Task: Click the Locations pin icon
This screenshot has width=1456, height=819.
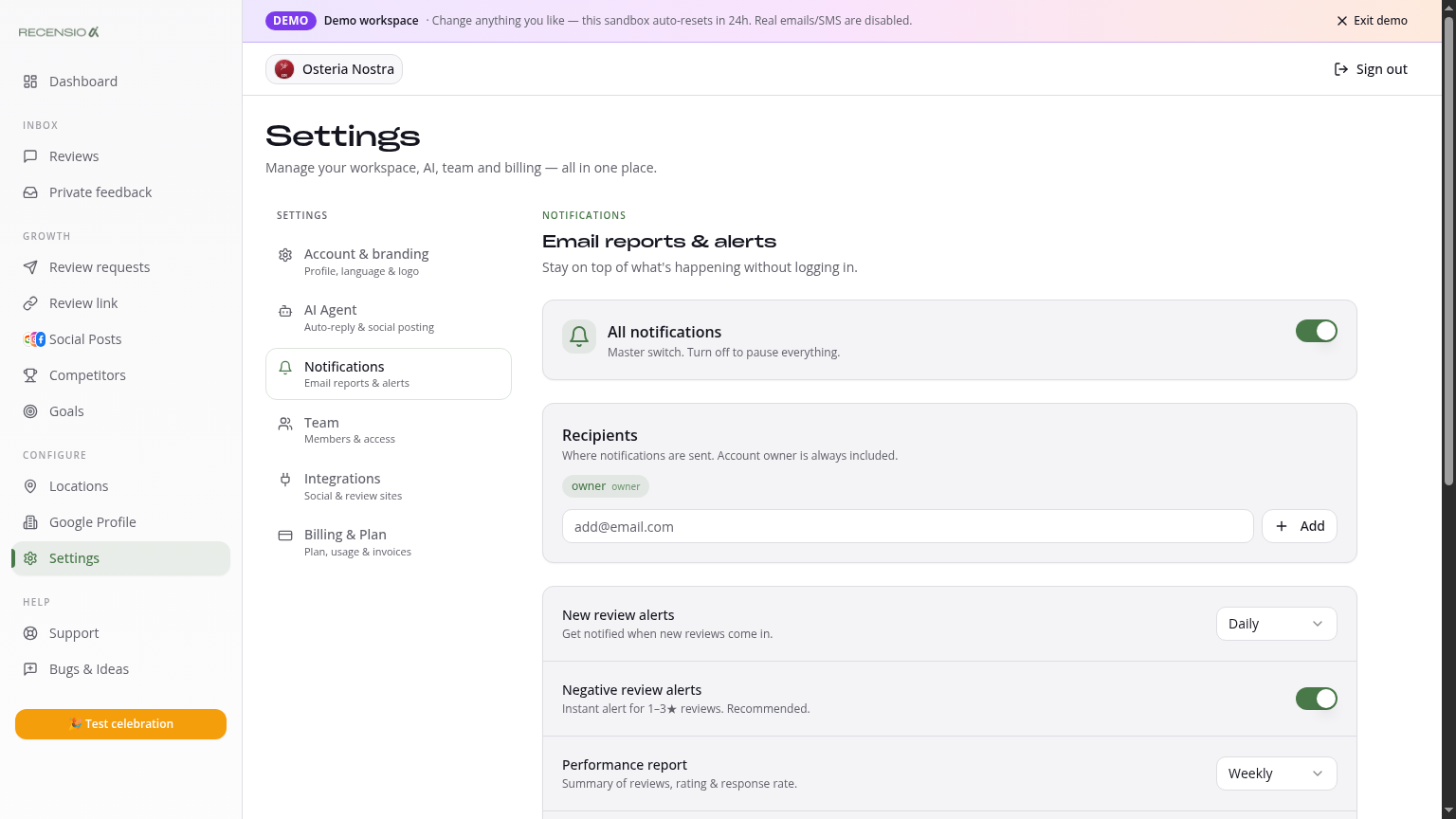Action: point(30,486)
